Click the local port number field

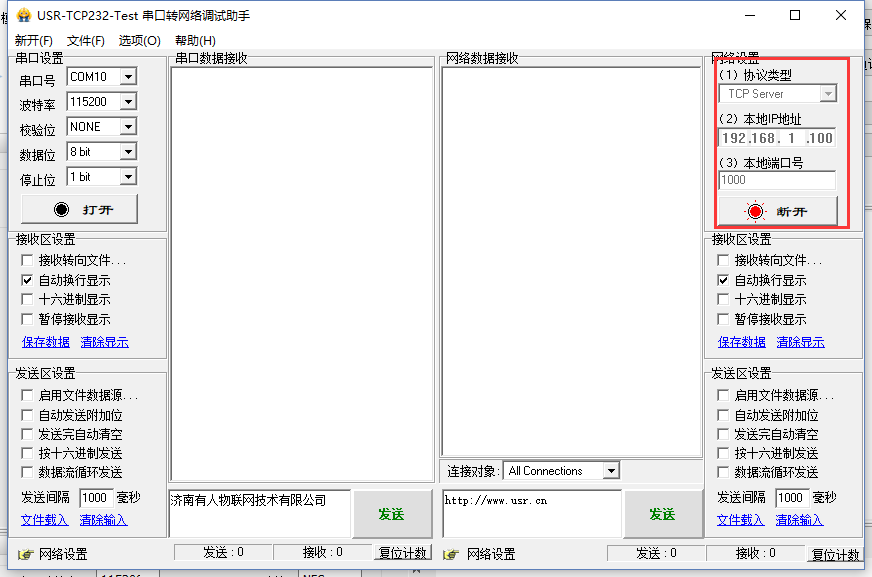coord(777,180)
